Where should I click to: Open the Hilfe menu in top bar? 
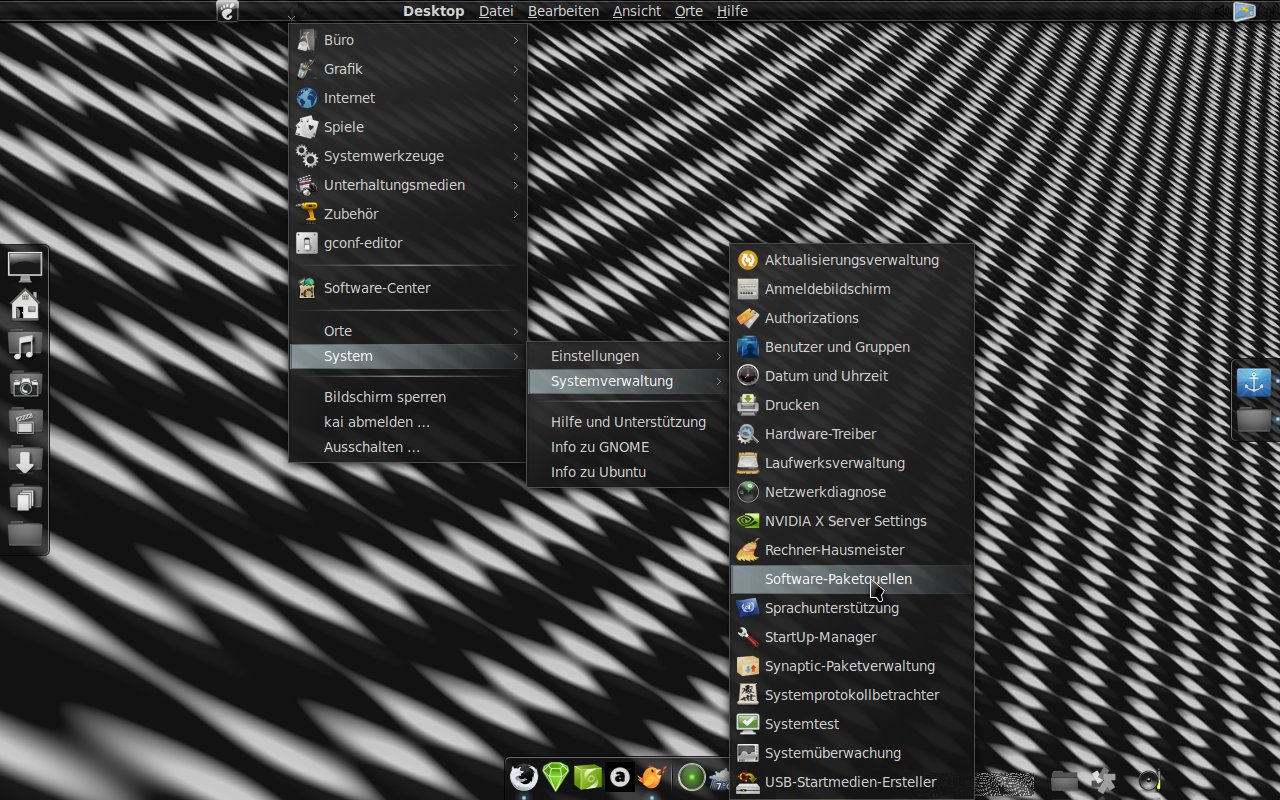click(732, 11)
